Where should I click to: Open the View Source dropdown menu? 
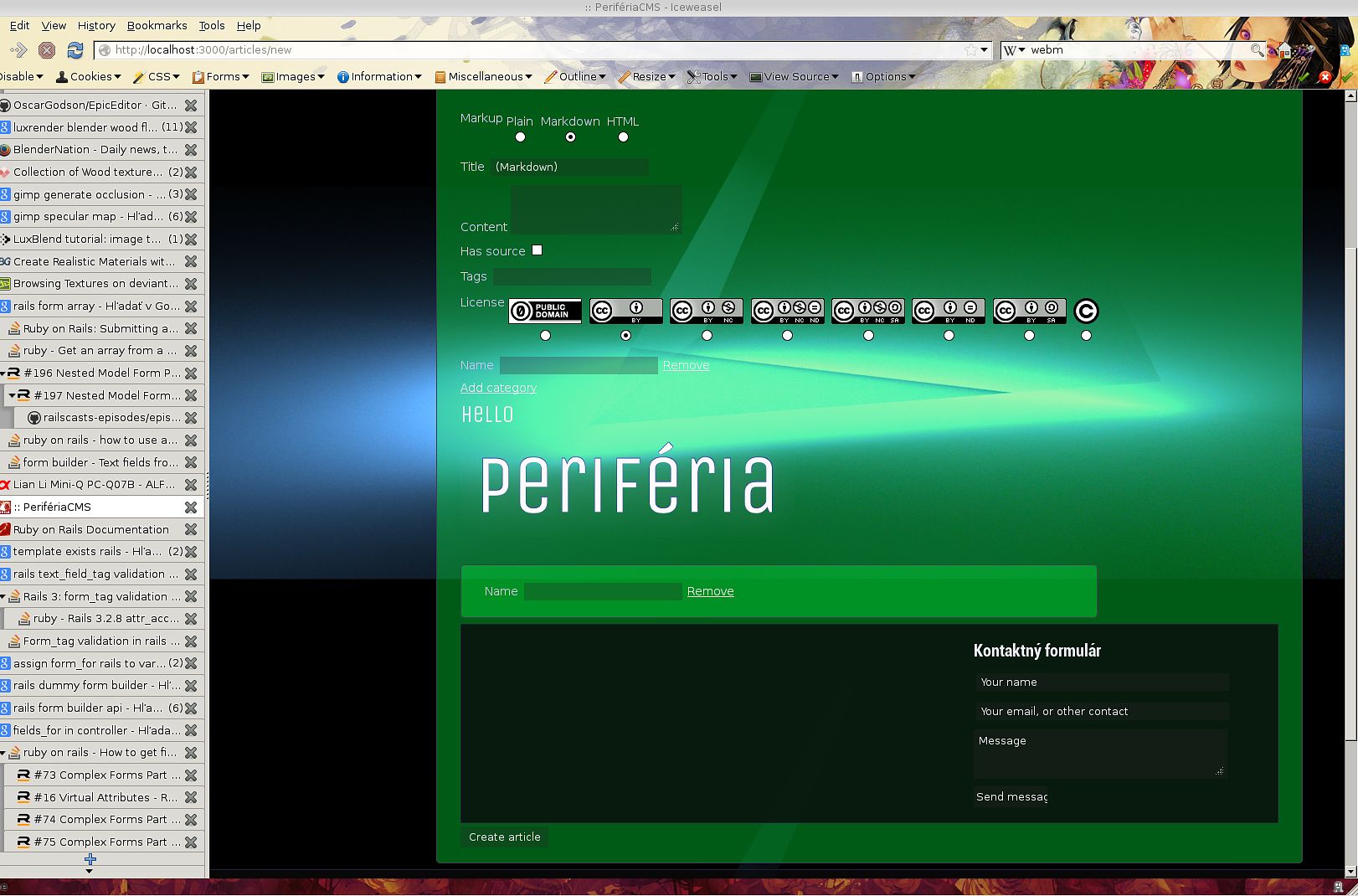(794, 77)
